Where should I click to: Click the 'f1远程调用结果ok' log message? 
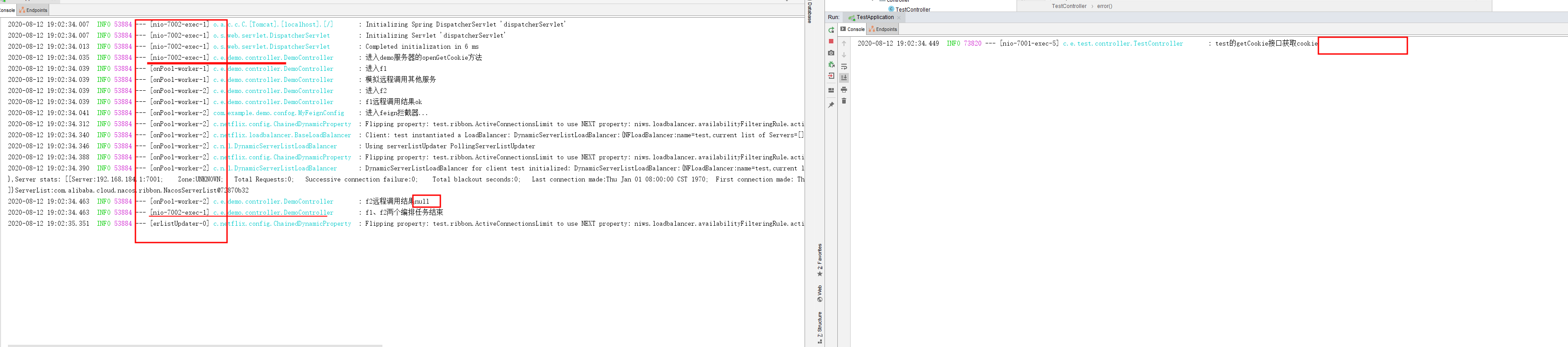tap(394, 102)
